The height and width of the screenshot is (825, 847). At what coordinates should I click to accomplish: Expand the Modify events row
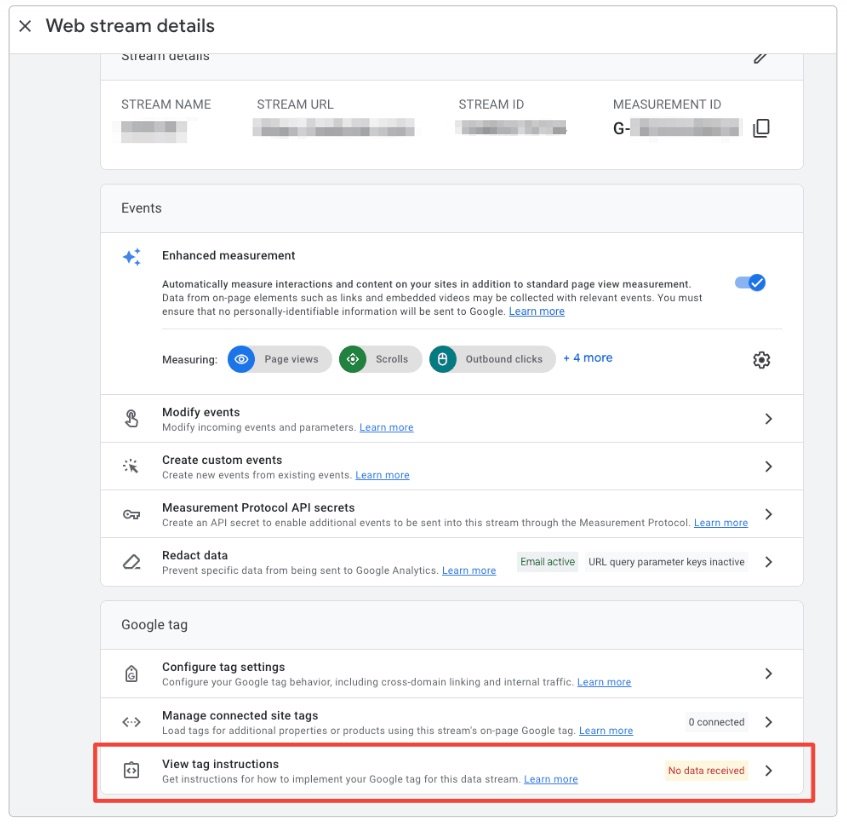[x=768, y=418]
